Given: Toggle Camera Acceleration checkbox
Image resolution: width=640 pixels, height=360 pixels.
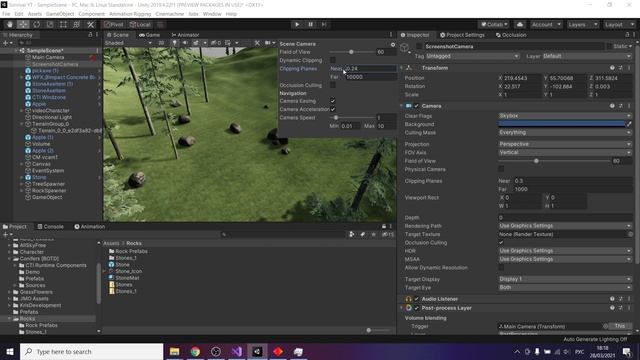Looking at the screenshot, I should [x=333, y=109].
